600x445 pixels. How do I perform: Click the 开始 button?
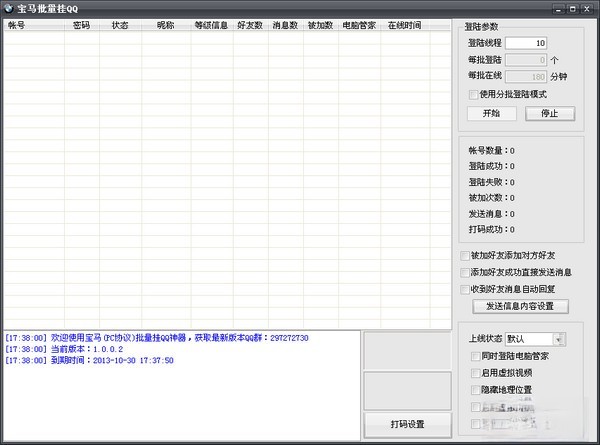(492, 114)
